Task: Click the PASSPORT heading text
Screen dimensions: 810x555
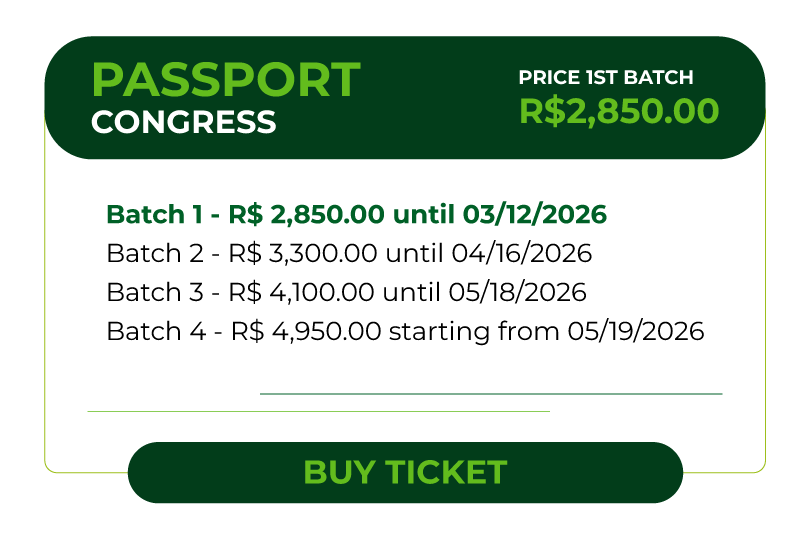Action: tap(225, 80)
